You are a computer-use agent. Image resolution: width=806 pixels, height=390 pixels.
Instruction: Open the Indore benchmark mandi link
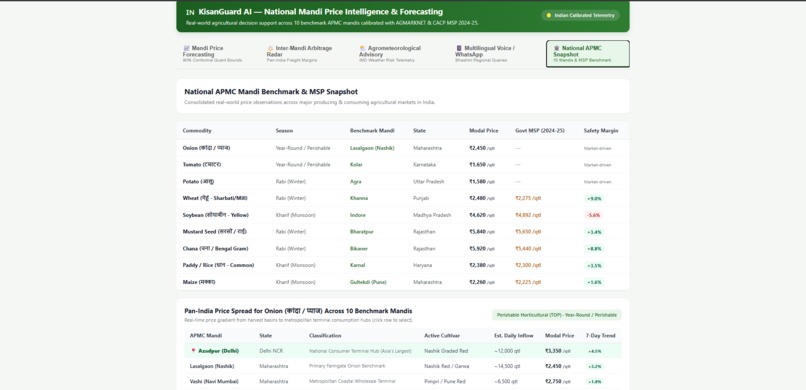(x=358, y=215)
